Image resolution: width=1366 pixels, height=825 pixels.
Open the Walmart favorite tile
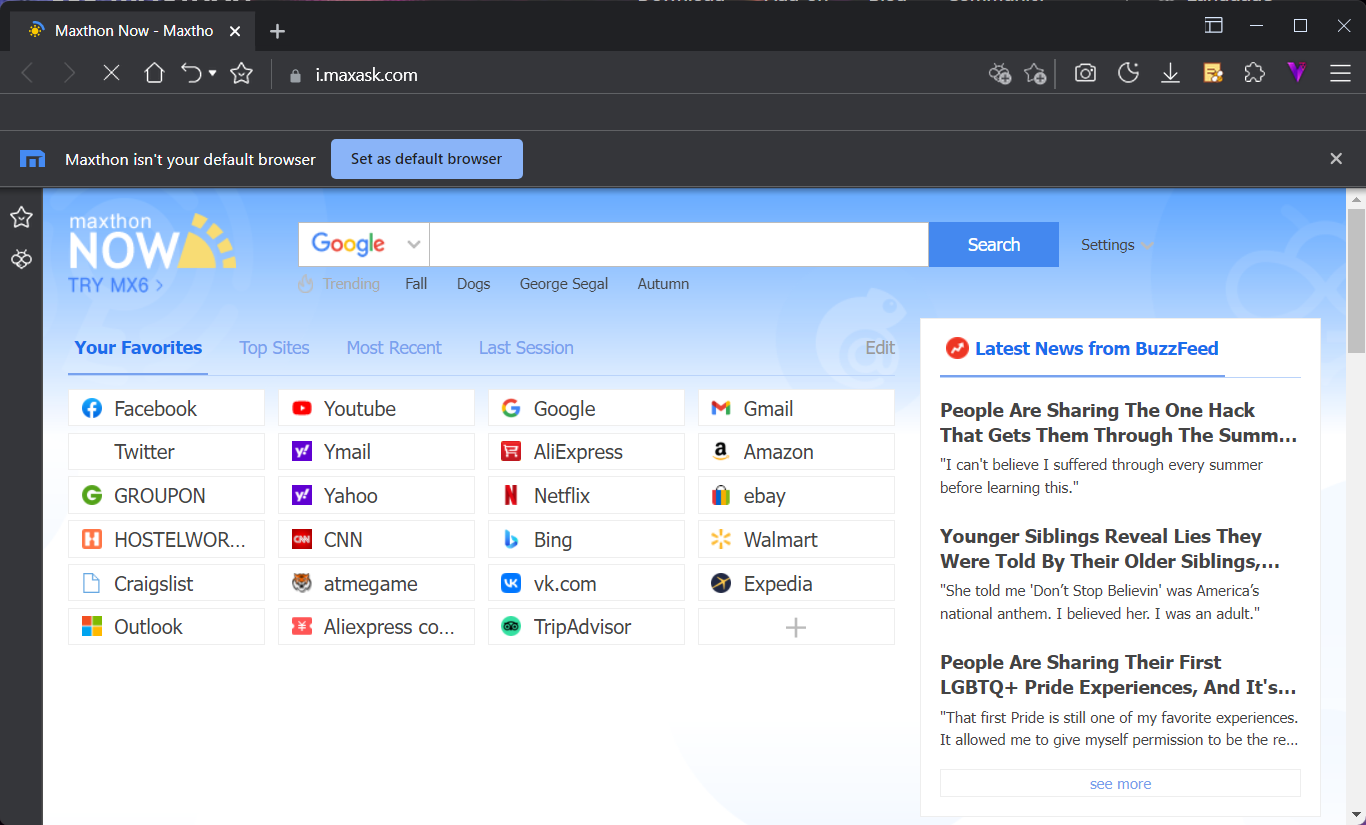click(x=796, y=539)
